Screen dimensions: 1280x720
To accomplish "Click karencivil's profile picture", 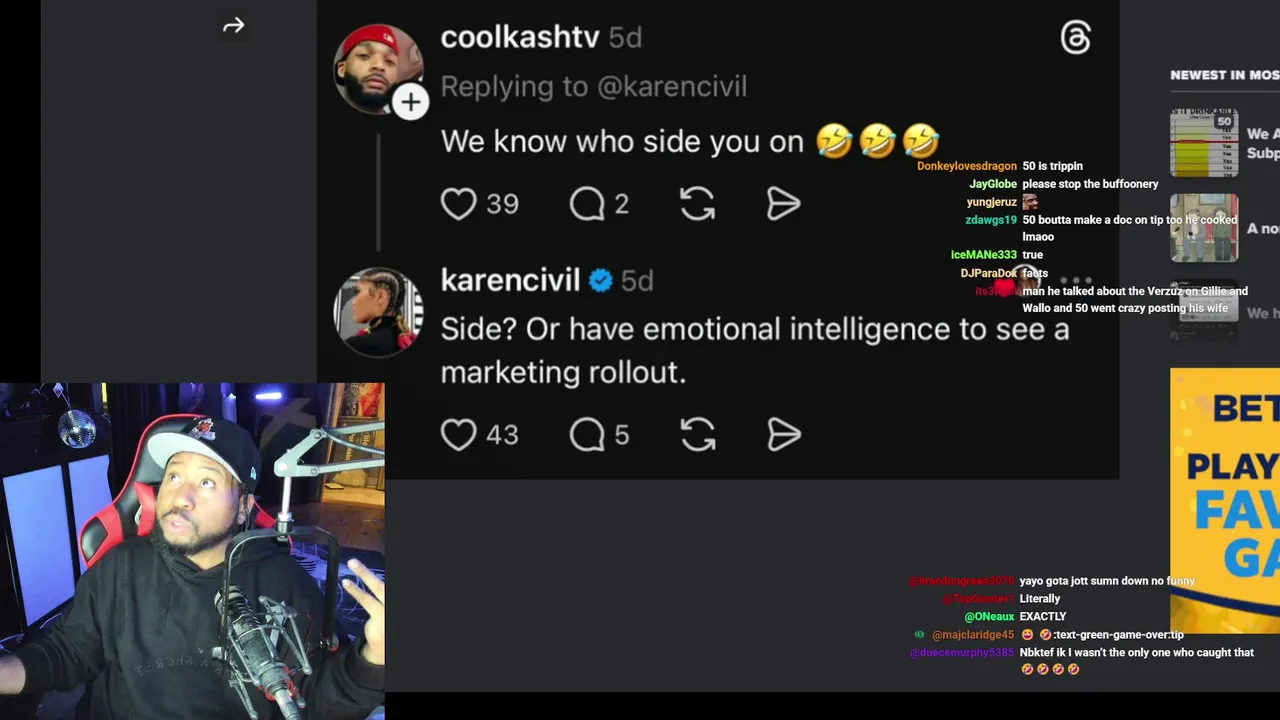I will click(378, 311).
